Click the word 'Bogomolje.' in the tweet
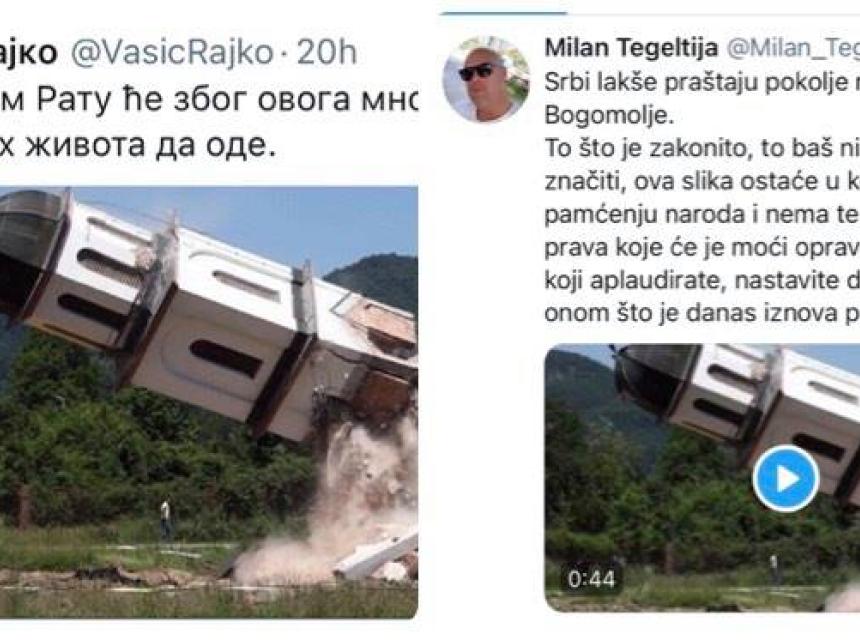This screenshot has height=640, width=860. [x=609, y=116]
